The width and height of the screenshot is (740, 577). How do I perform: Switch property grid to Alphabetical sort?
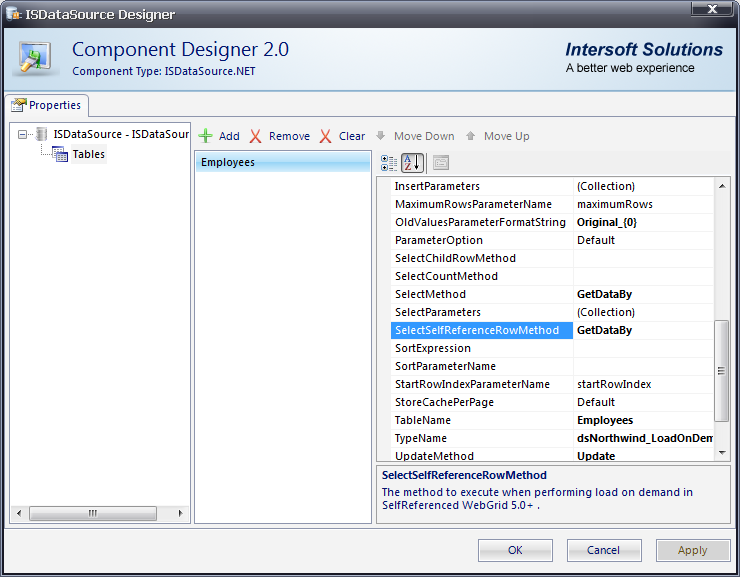point(412,163)
